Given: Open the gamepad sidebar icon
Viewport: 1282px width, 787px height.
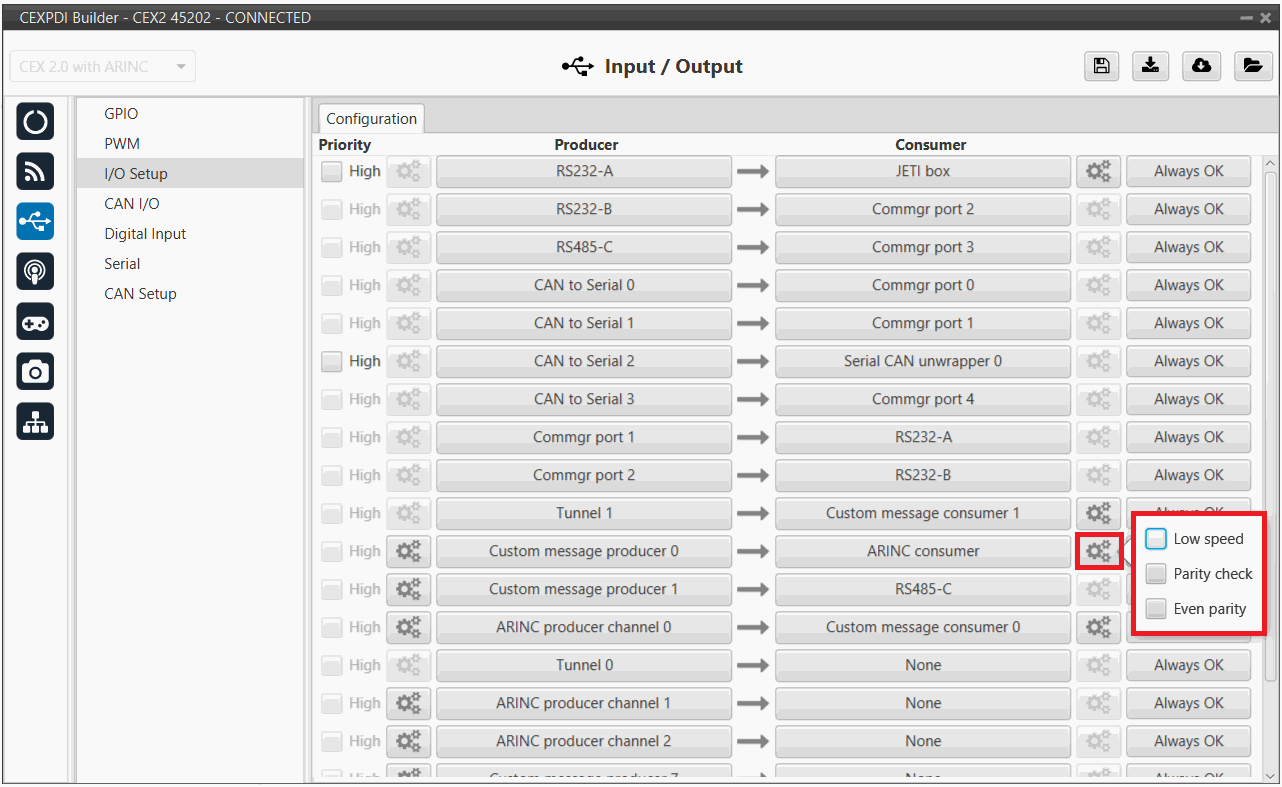Looking at the screenshot, I should (x=35, y=322).
